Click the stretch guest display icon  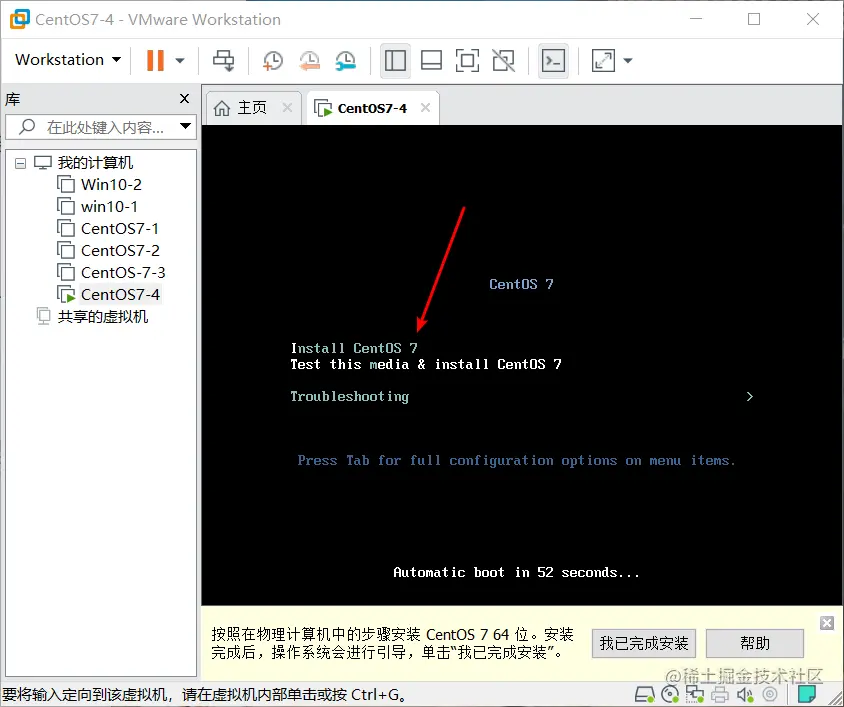pyautogui.click(x=603, y=60)
